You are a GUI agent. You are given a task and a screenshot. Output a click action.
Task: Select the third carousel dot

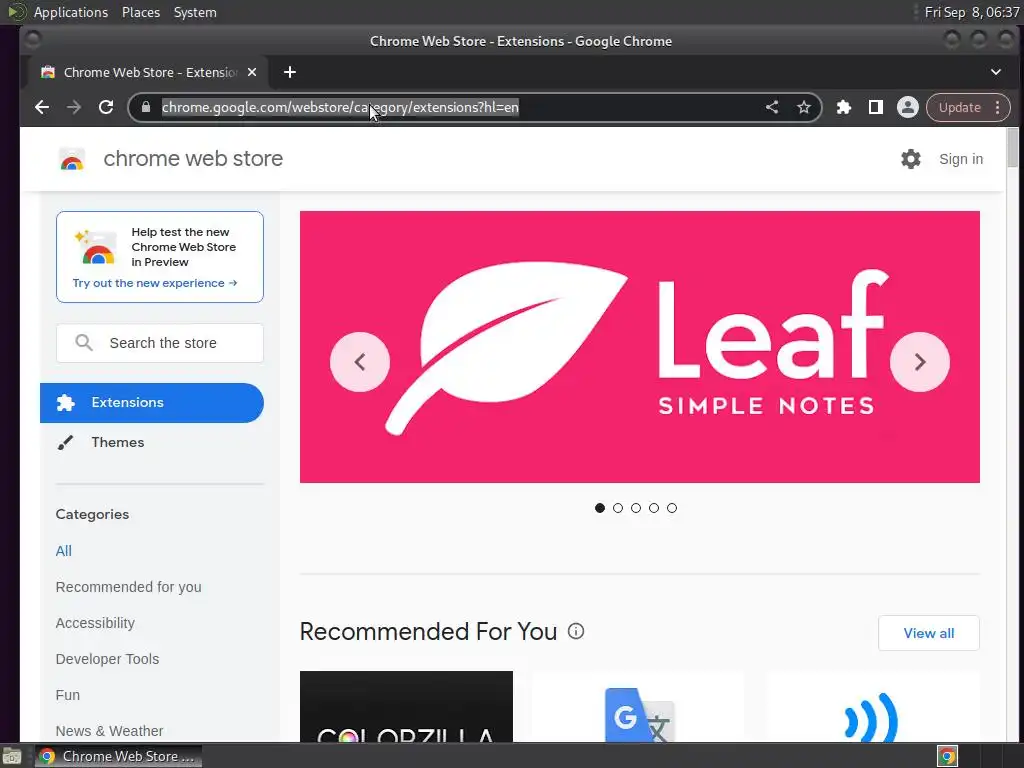coord(636,508)
